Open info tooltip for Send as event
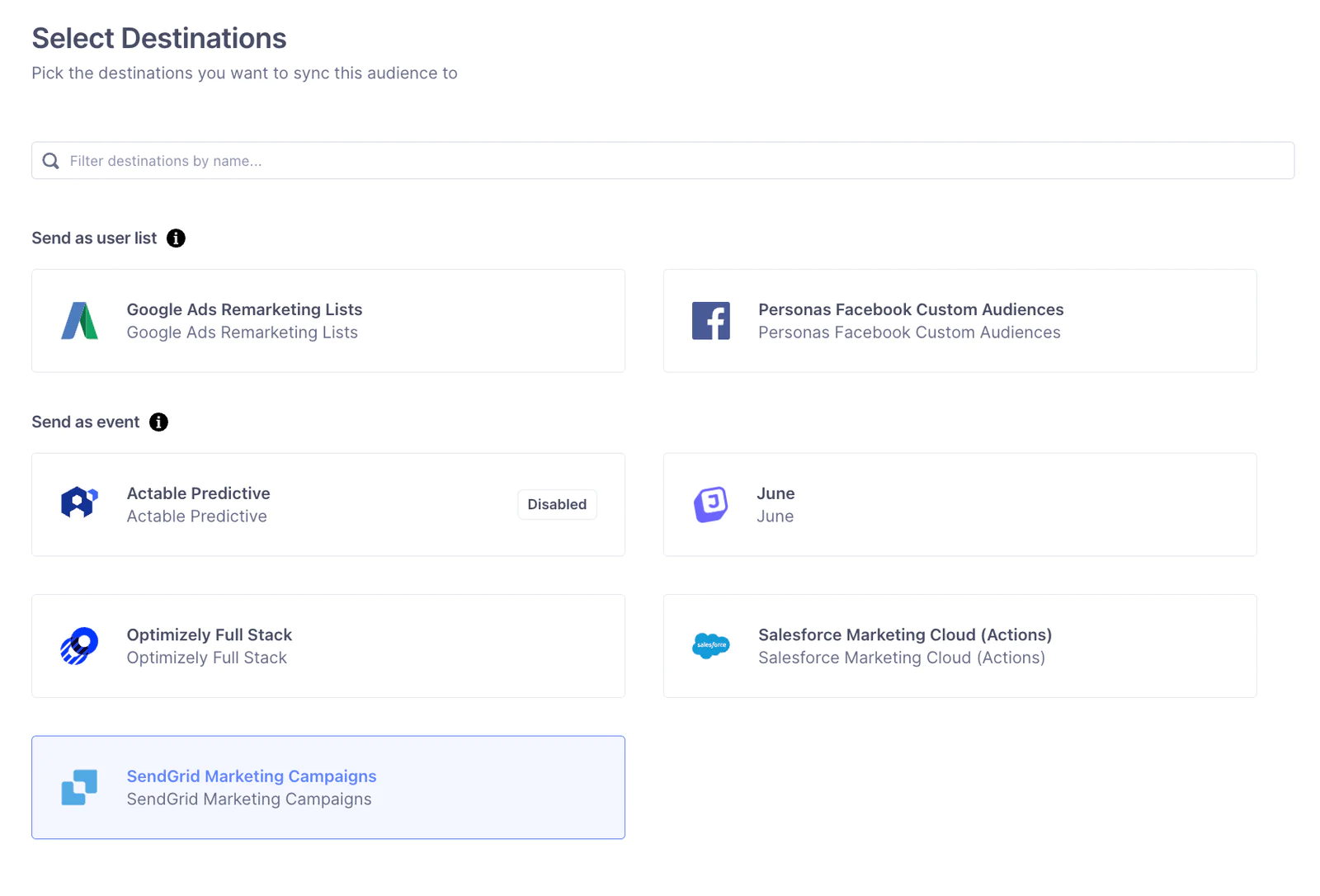 (158, 422)
